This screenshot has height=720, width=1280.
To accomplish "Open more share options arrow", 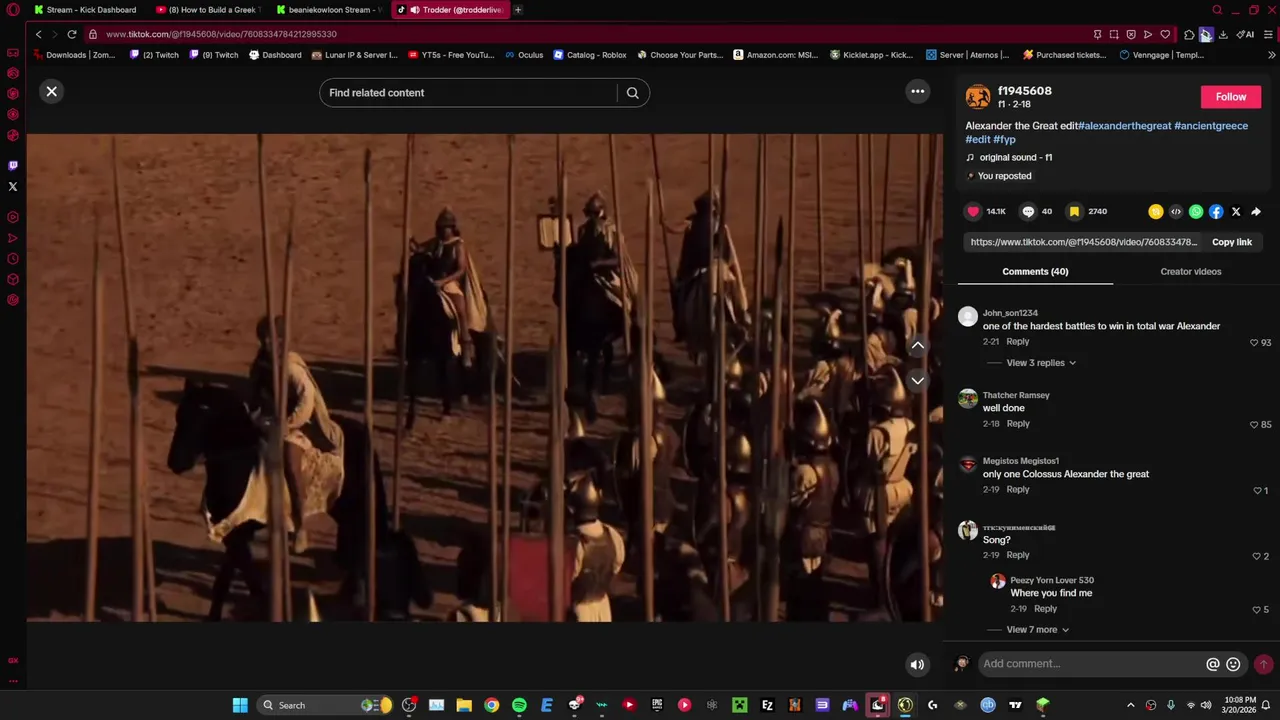I will coord(1256,212).
